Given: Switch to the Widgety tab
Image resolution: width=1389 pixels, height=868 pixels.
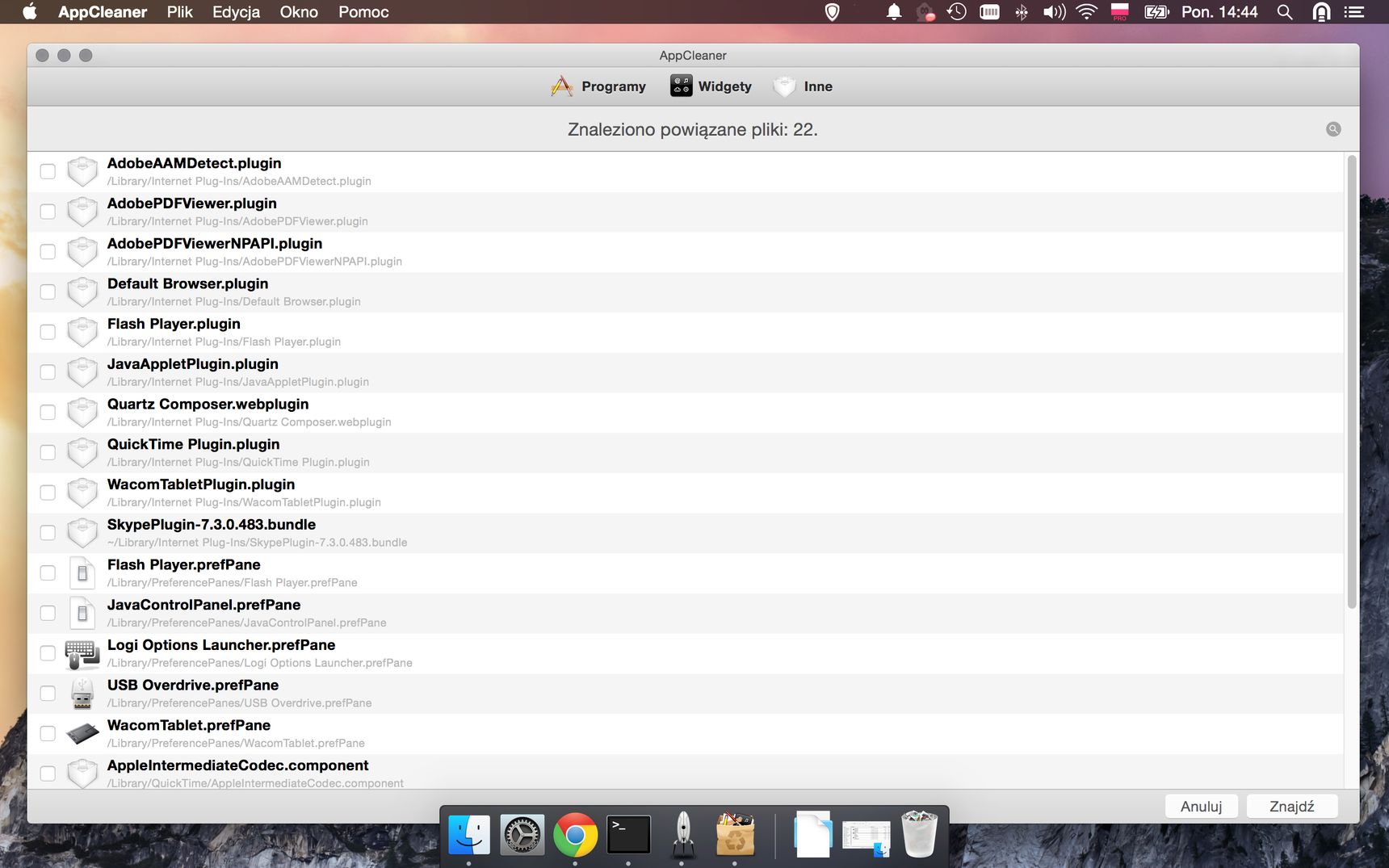Looking at the screenshot, I should point(711,86).
